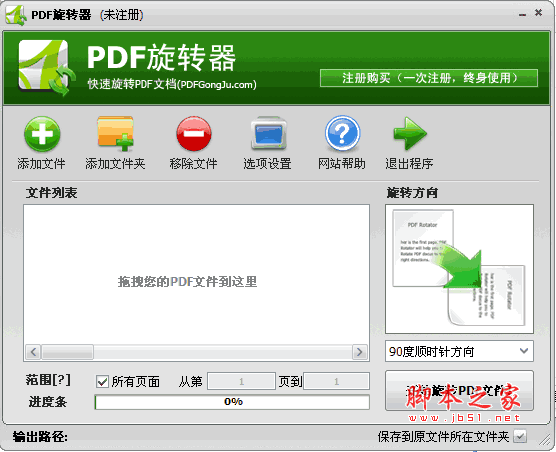Click the 输出路径 label in status bar

(40, 437)
